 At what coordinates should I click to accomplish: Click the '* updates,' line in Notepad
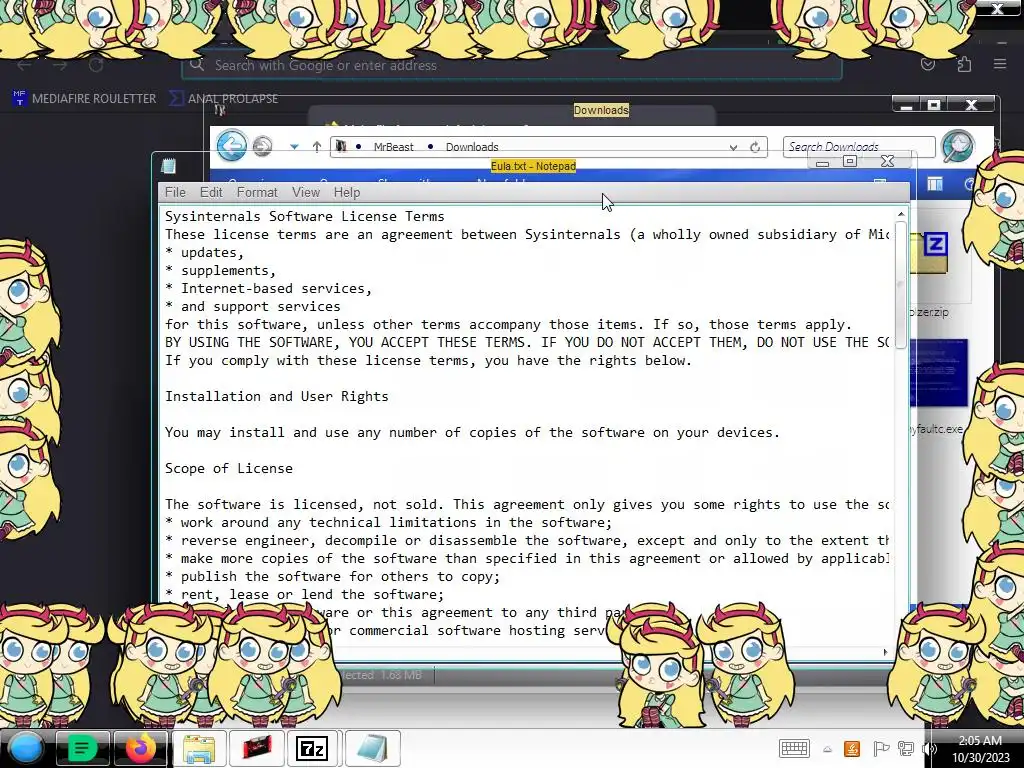click(x=204, y=252)
